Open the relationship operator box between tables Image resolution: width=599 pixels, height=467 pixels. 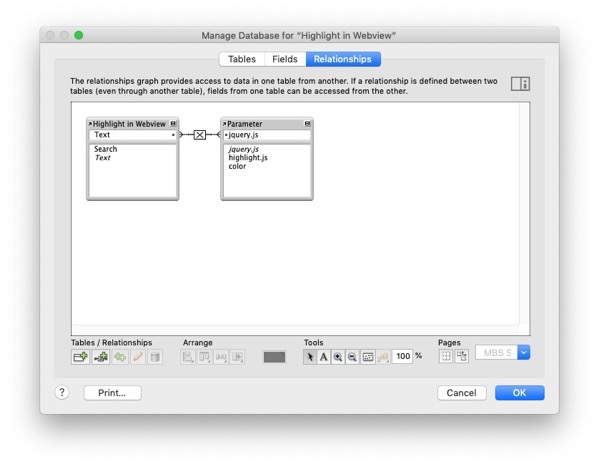click(199, 135)
